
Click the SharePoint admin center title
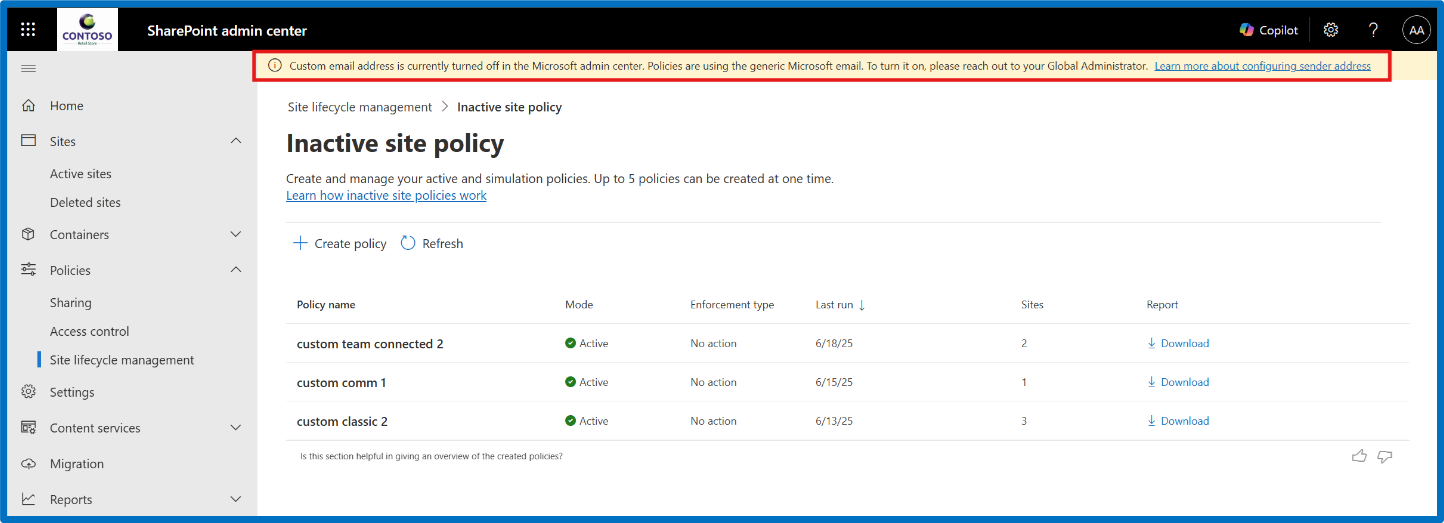tap(227, 31)
